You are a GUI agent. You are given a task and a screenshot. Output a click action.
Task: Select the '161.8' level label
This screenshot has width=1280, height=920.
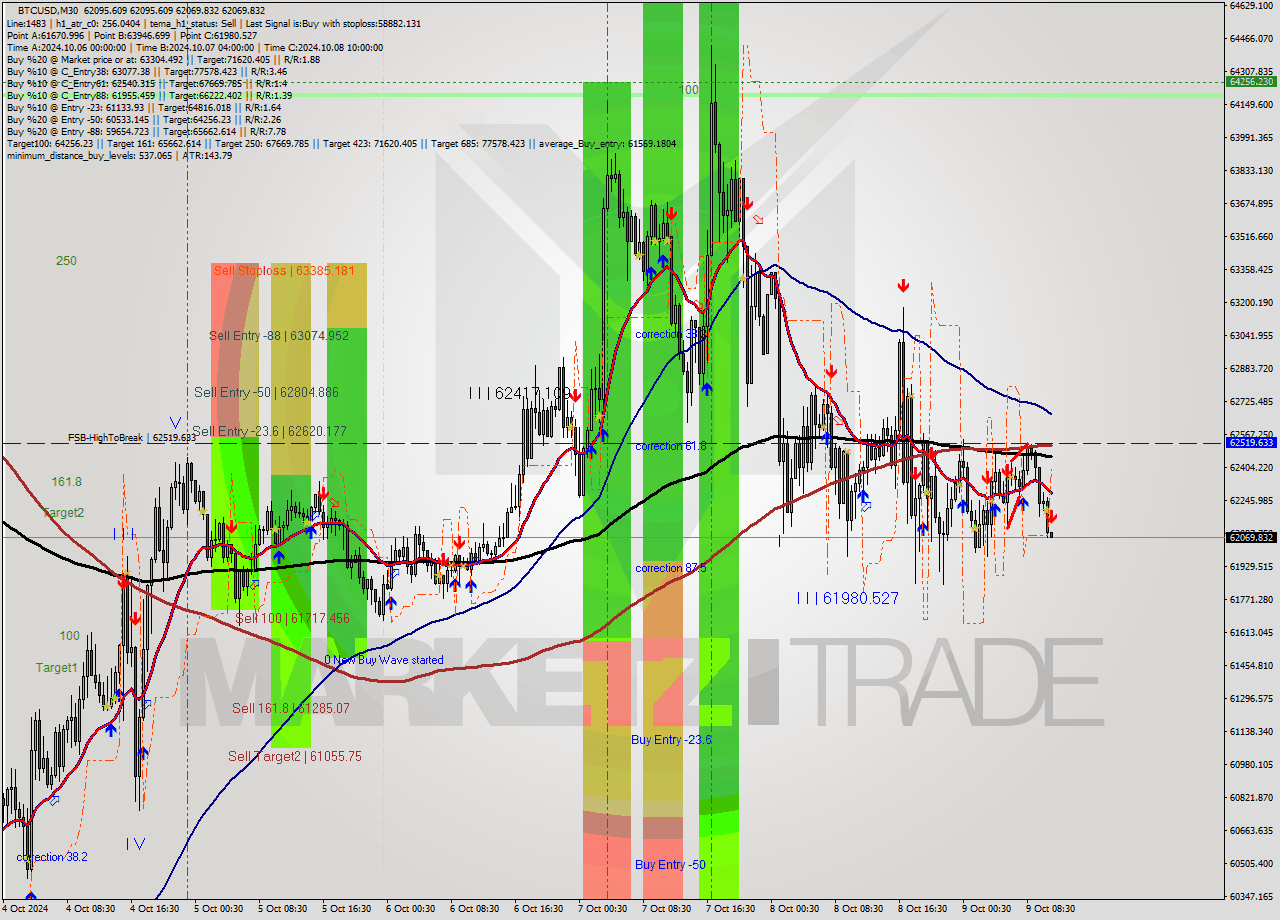(x=67, y=482)
